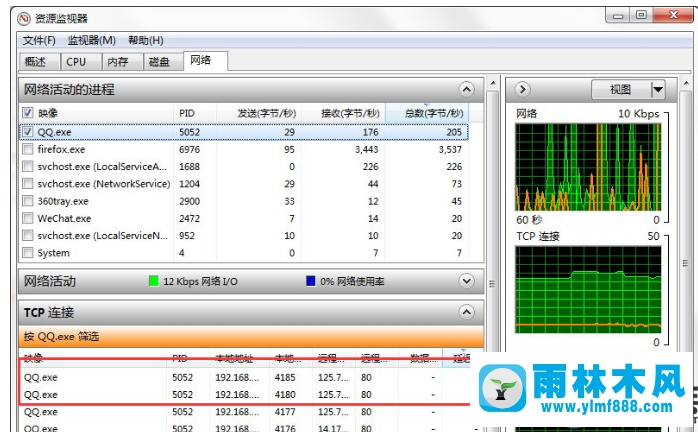Screen dimensions: 698x432
Task: Click the TCP 连接 graph
Action: [x=588, y=289]
